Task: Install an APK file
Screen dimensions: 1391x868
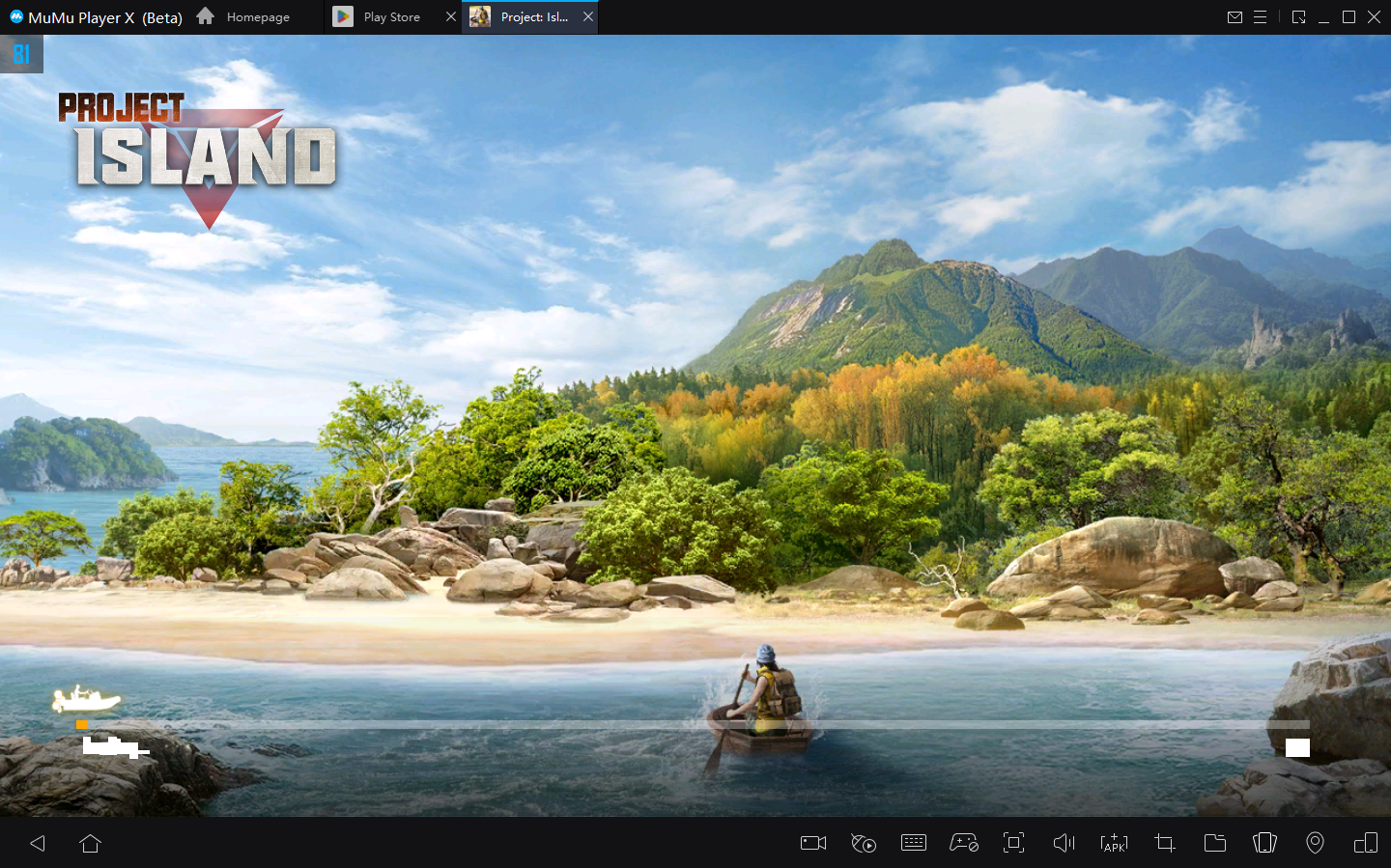Action: pyautogui.click(x=1114, y=843)
